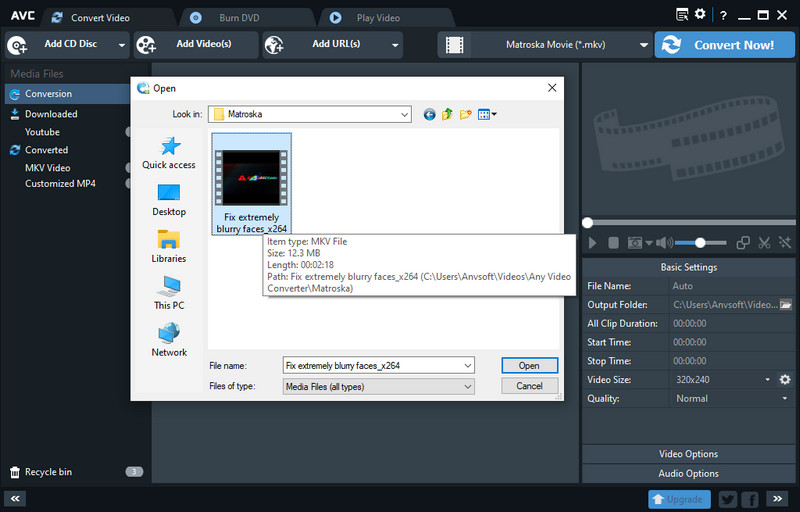Stop the preview playback

pos(613,243)
